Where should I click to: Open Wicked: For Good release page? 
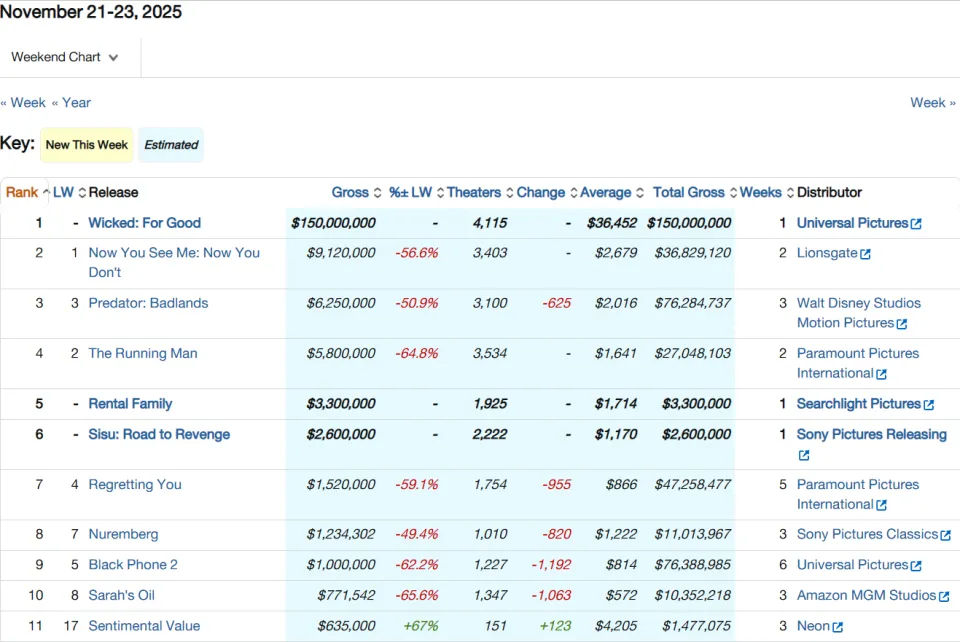144,223
